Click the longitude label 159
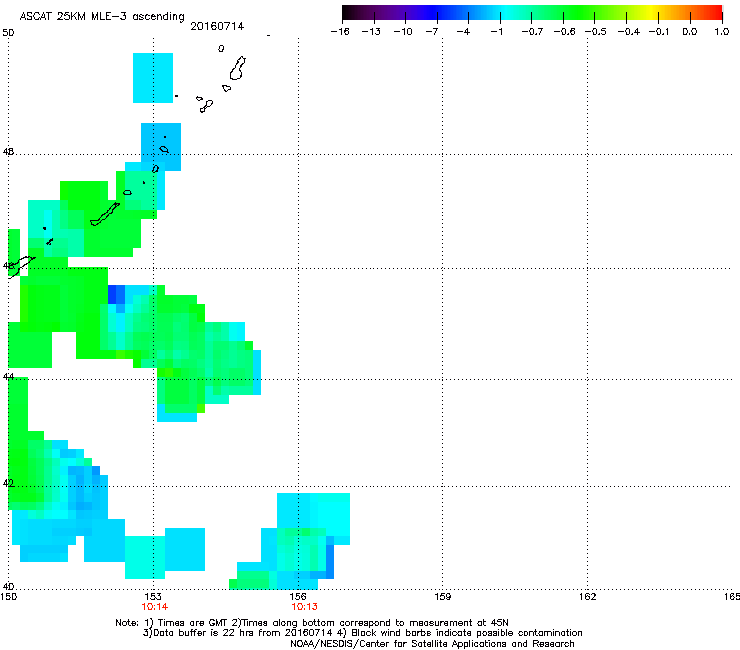Image resolution: width=740 pixels, height=650 pixels. 443,597
